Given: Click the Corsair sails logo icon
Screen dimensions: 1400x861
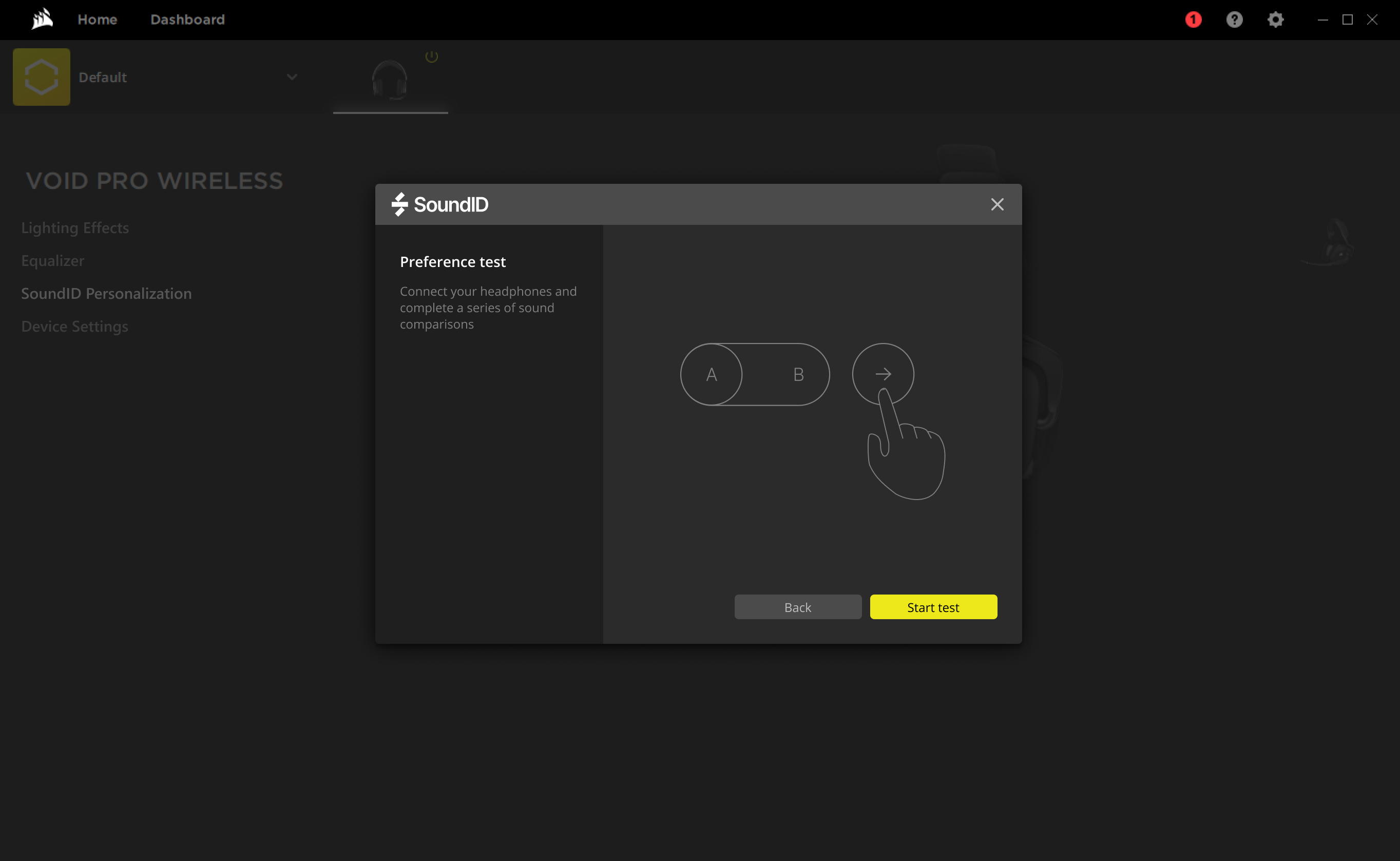Looking at the screenshot, I should coord(42,19).
